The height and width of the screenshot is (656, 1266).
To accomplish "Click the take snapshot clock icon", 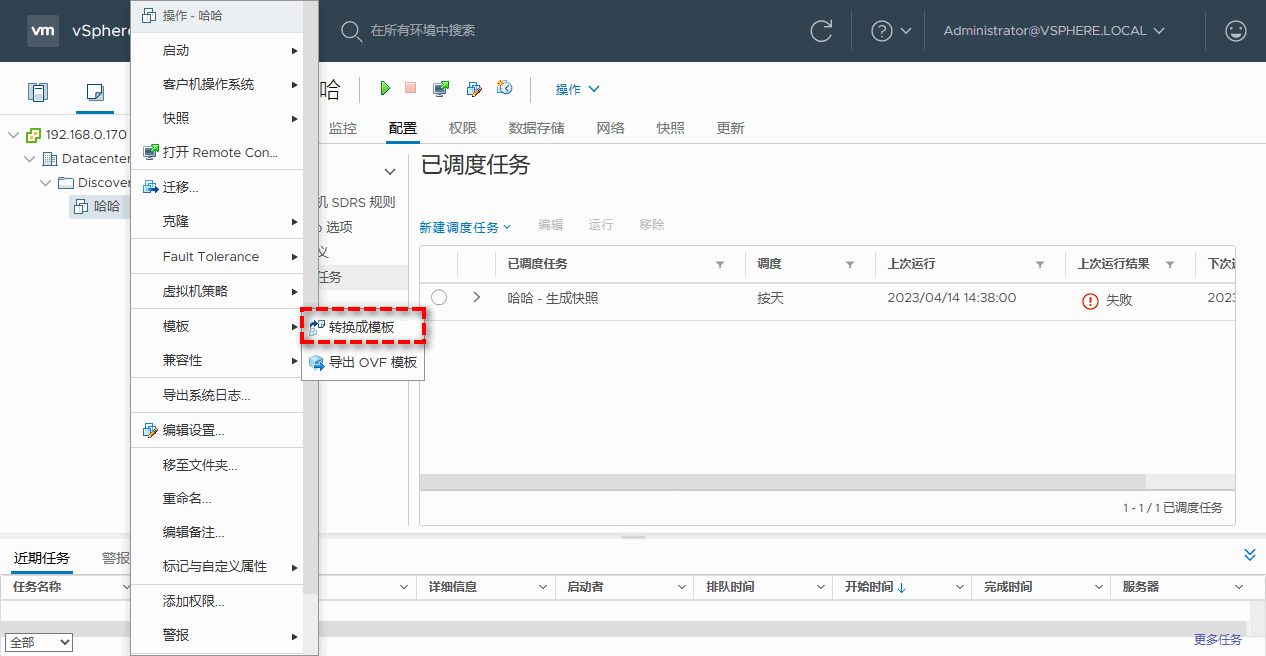I will 505,89.
